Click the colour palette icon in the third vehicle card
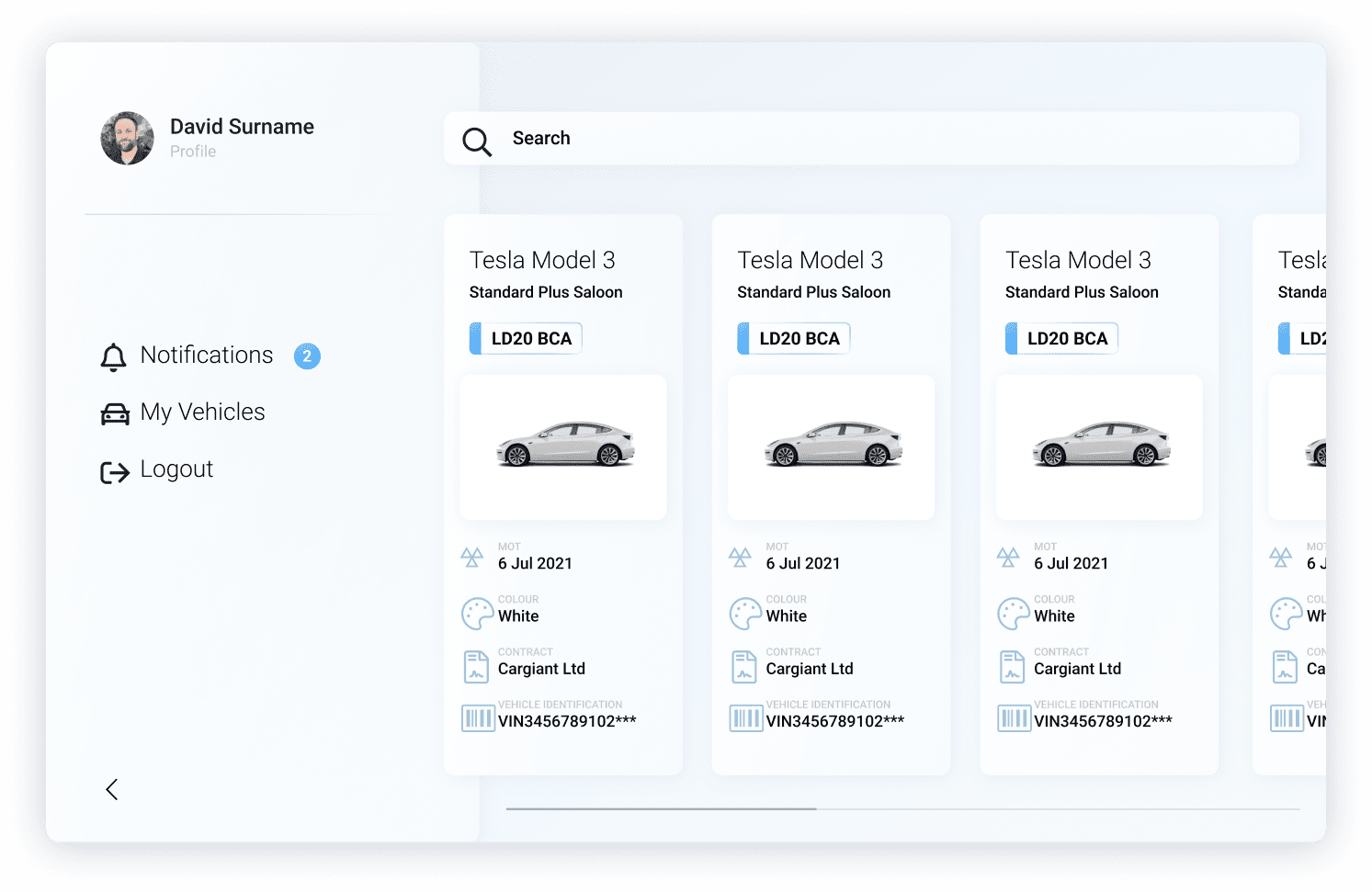 tap(1014, 614)
